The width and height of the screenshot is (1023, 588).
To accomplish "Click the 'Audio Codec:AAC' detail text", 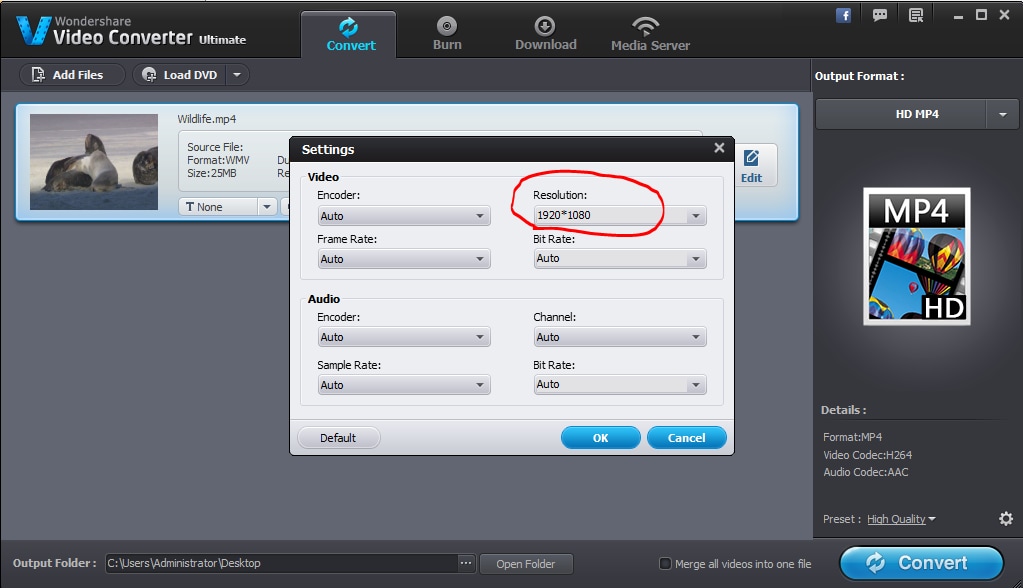I will tap(865, 472).
